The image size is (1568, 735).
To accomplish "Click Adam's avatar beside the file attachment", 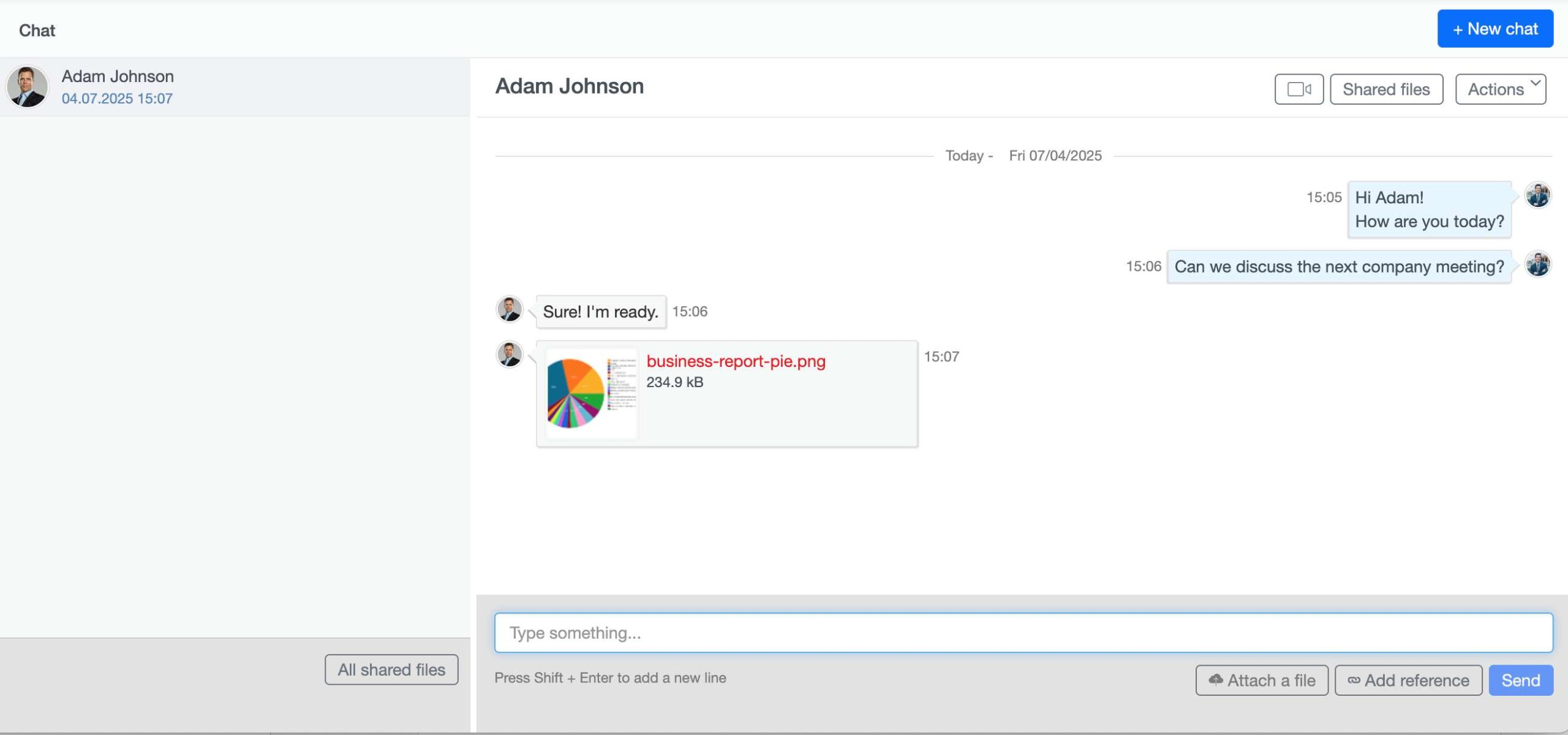I will click(510, 355).
